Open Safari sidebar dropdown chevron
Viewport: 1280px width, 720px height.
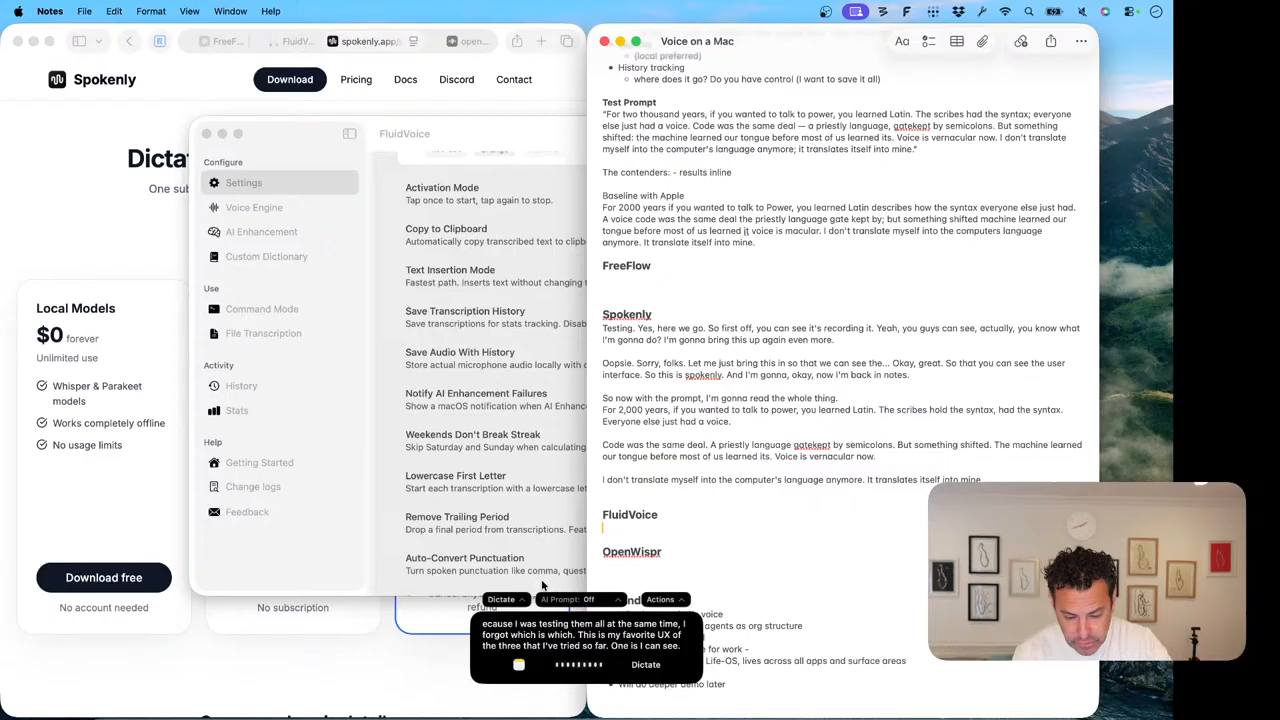(98, 41)
